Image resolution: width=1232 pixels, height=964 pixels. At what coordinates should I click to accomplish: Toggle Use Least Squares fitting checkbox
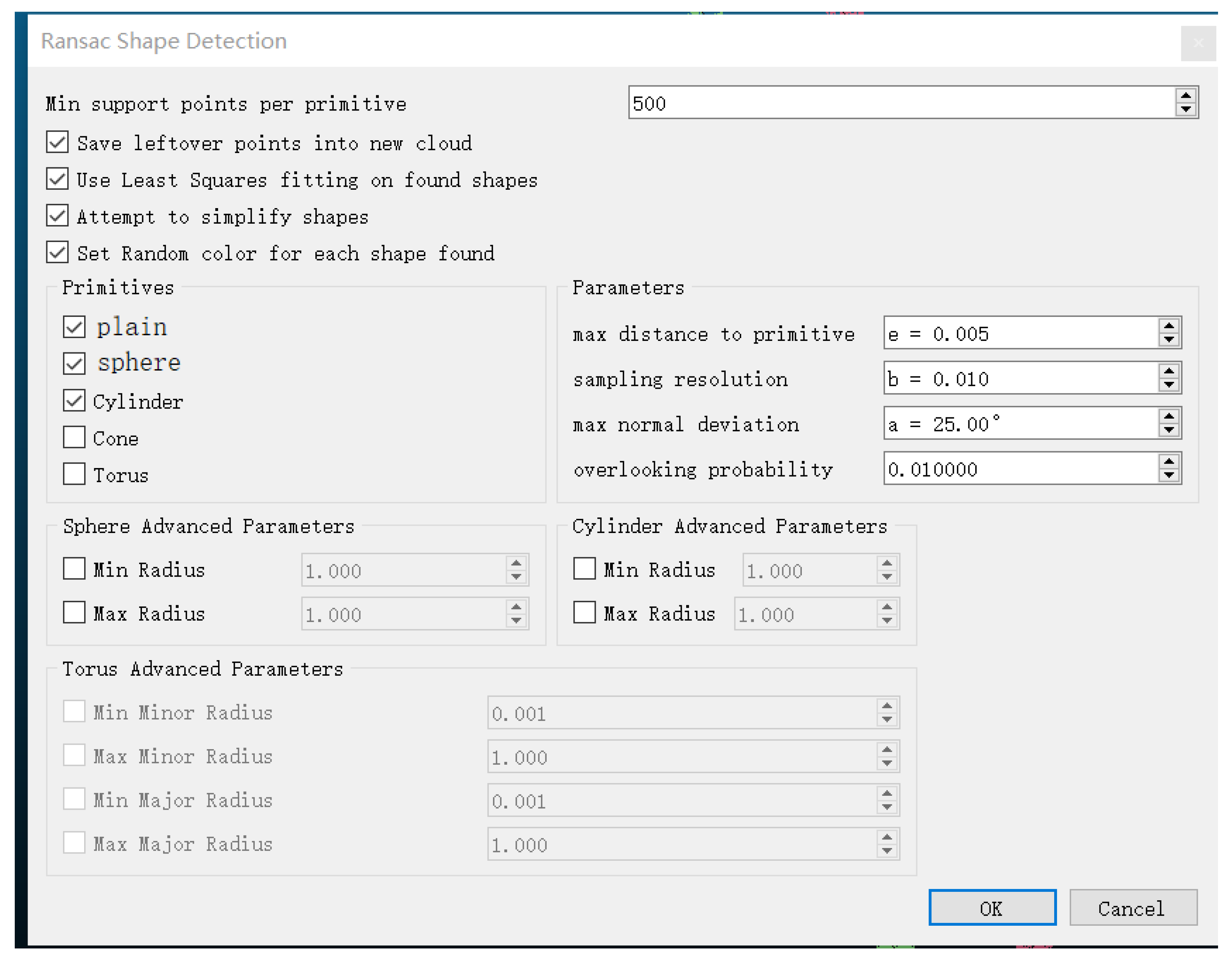click(x=57, y=179)
